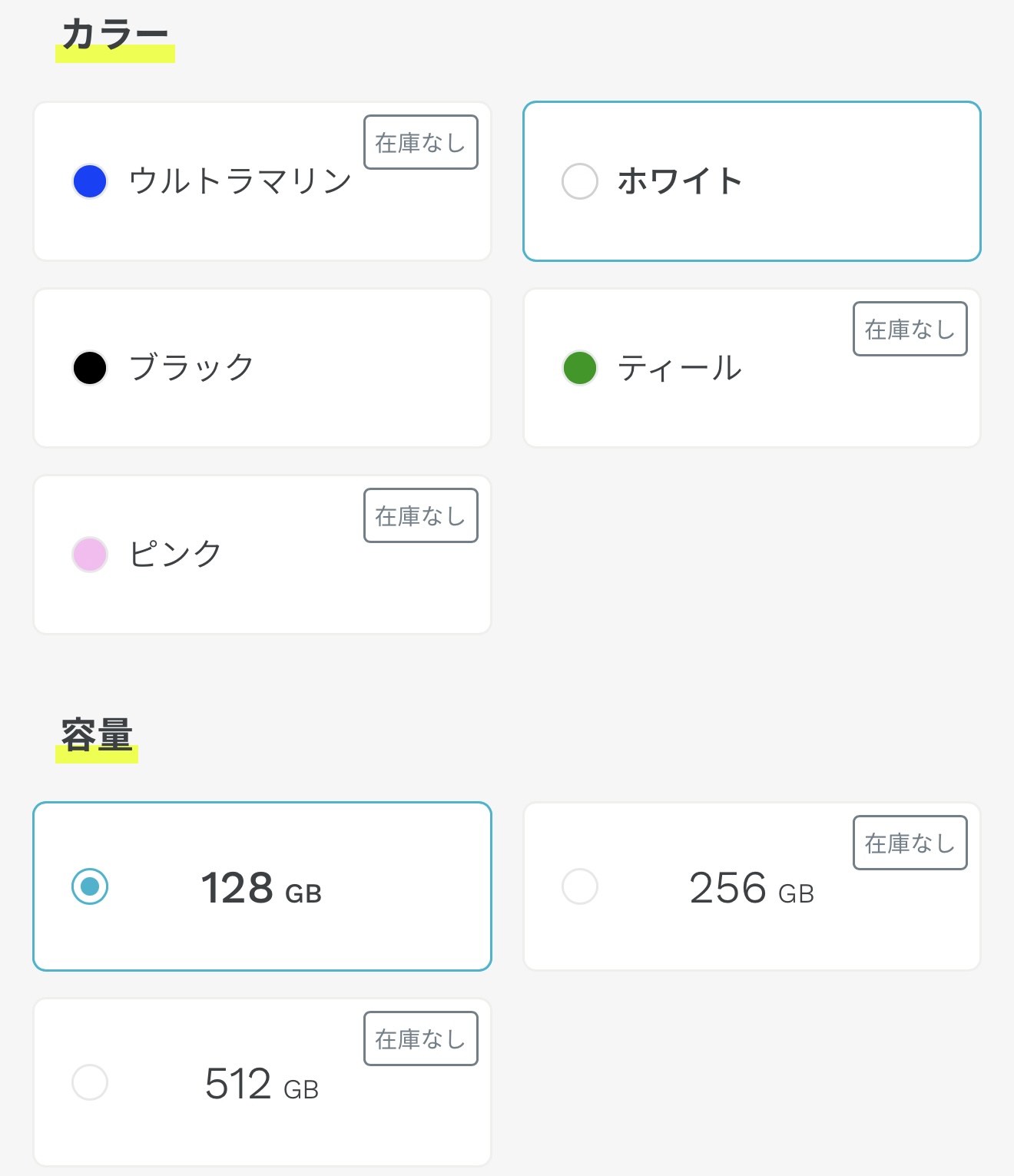The image size is (1014, 1176).
Task: Click 在庫なし badge on ティール card
Action: [x=910, y=330]
